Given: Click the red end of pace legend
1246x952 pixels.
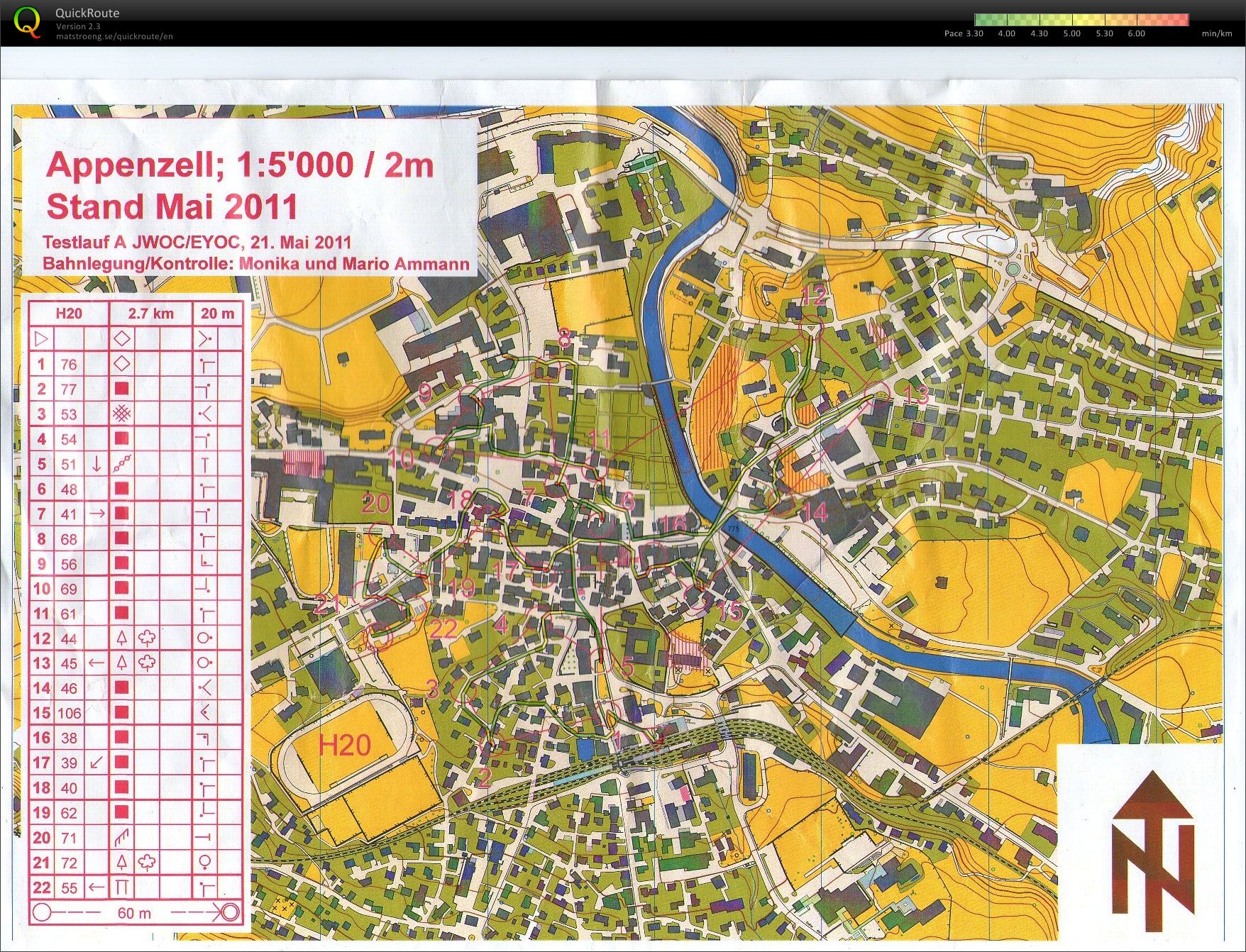Looking at the screenshot, I should click(x=1176, y=20).
